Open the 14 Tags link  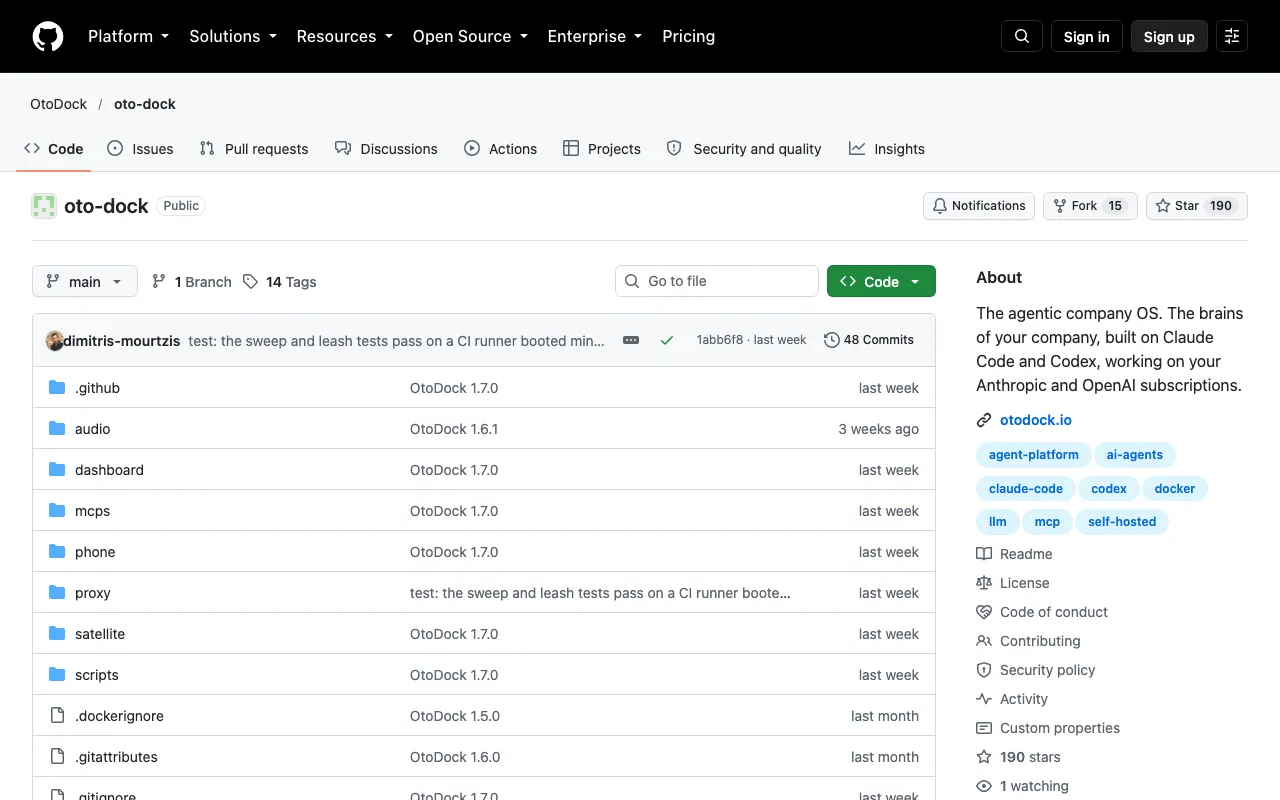point(280,282)
